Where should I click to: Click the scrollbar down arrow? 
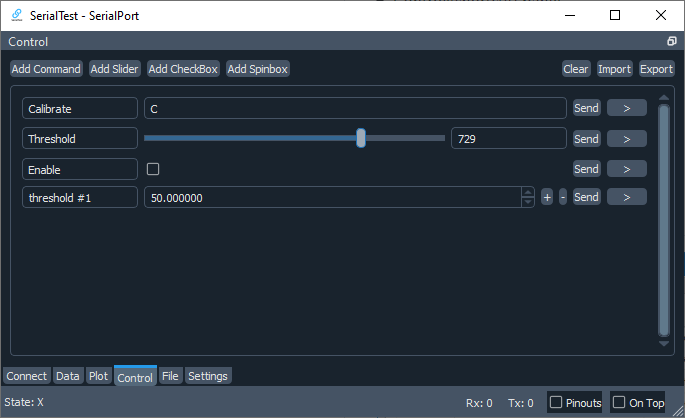tap(664, 344)
